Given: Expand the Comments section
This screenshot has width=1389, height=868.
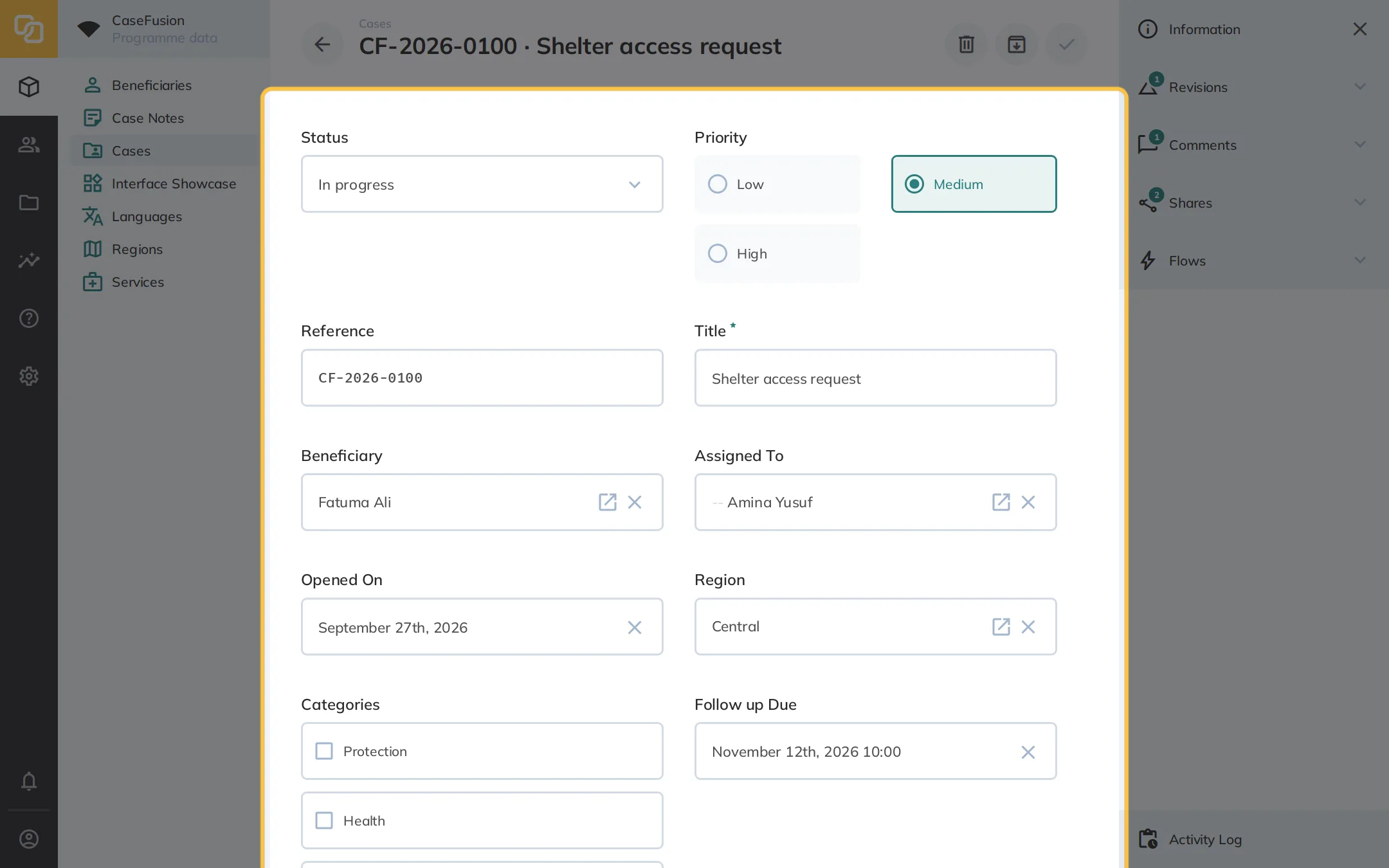Looking at the screenshot, I should 1253,145.
